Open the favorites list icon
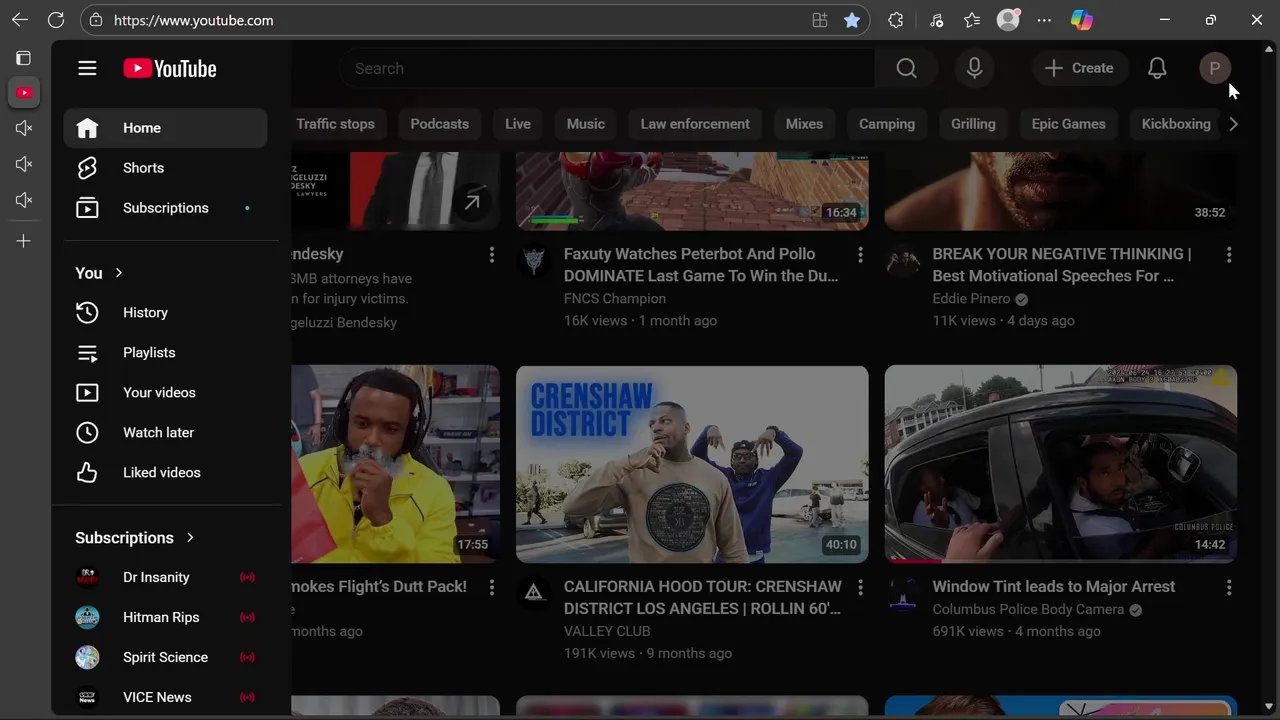This screenshot has width=1280, height=720. coord(972,20)
